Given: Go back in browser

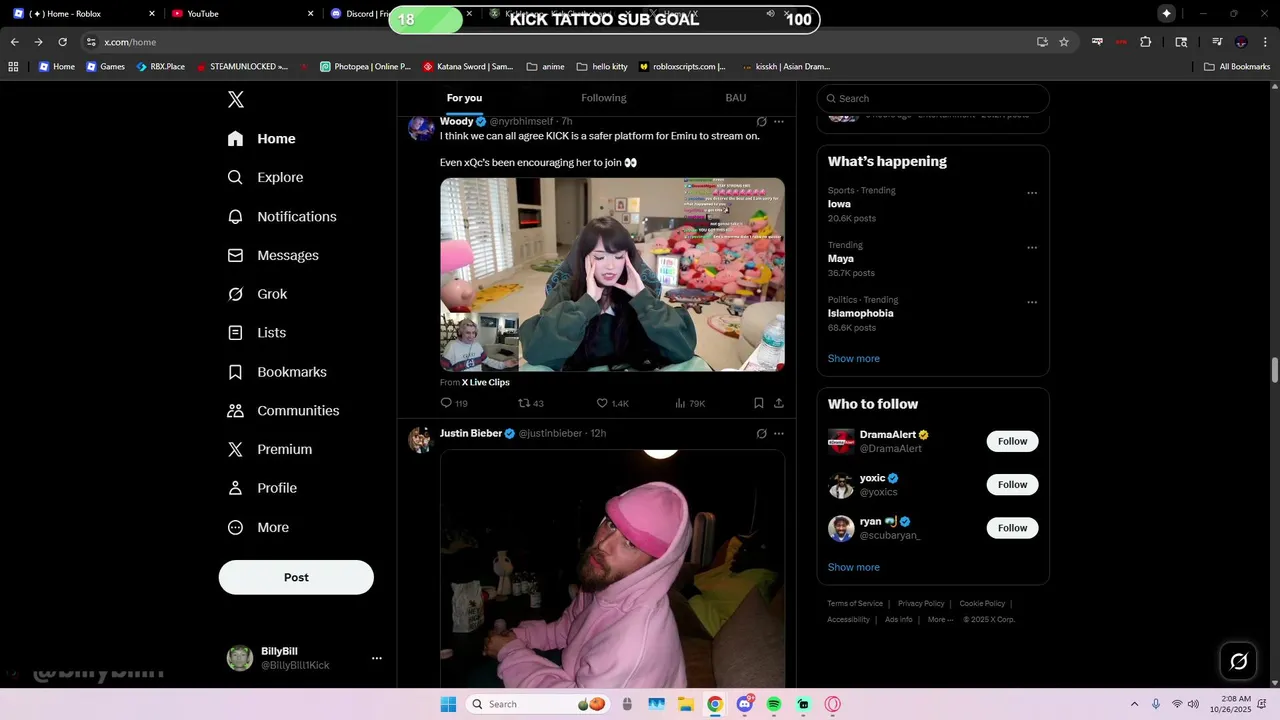Looking at the screenshot, I should click(x=14, y=42).
